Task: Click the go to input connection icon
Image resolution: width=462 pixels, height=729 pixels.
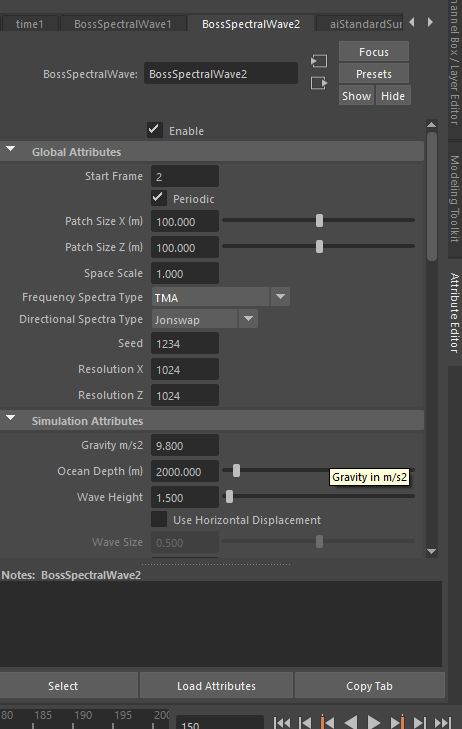Action: (319, 61)
